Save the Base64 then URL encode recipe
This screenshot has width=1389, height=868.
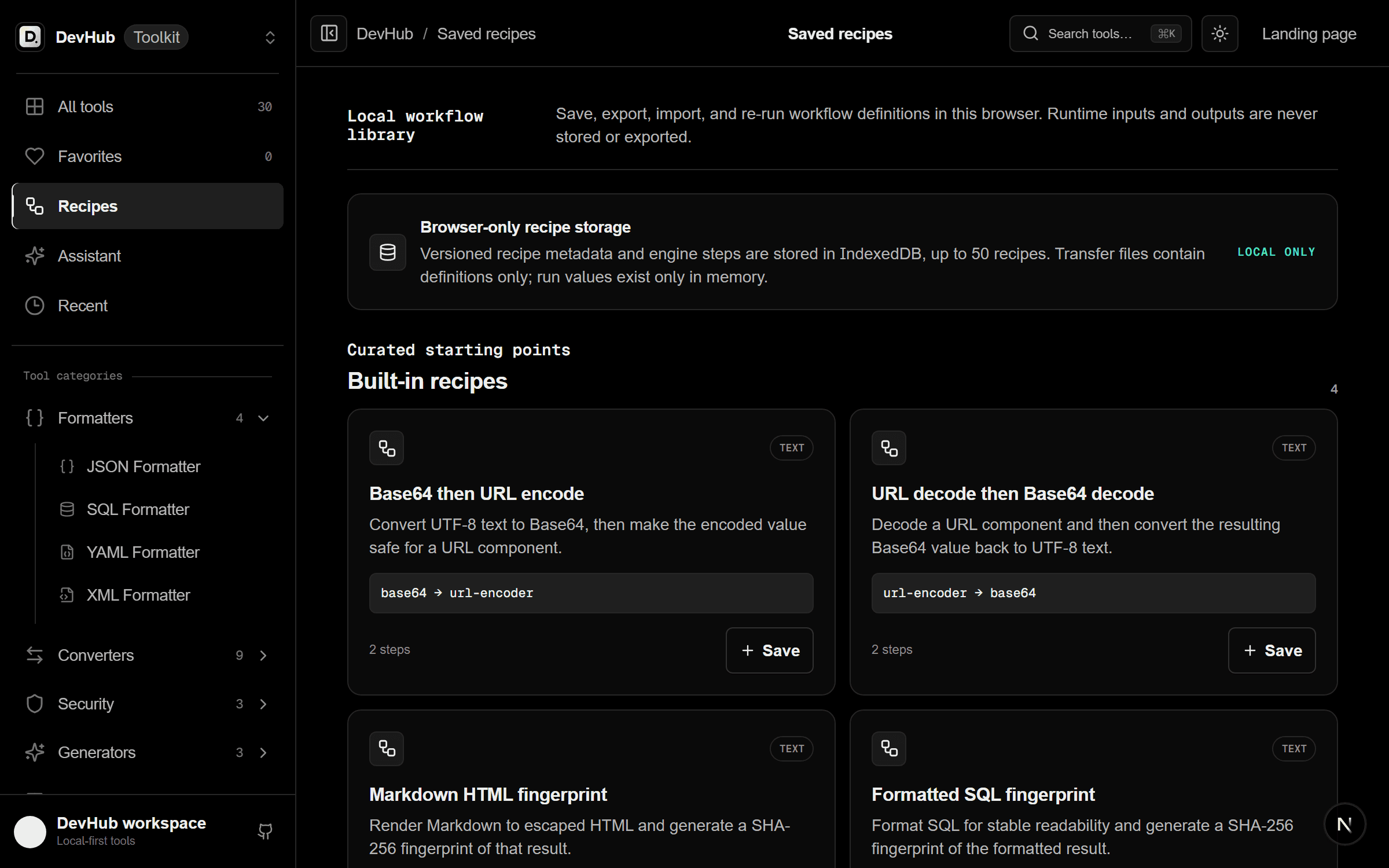769,650
